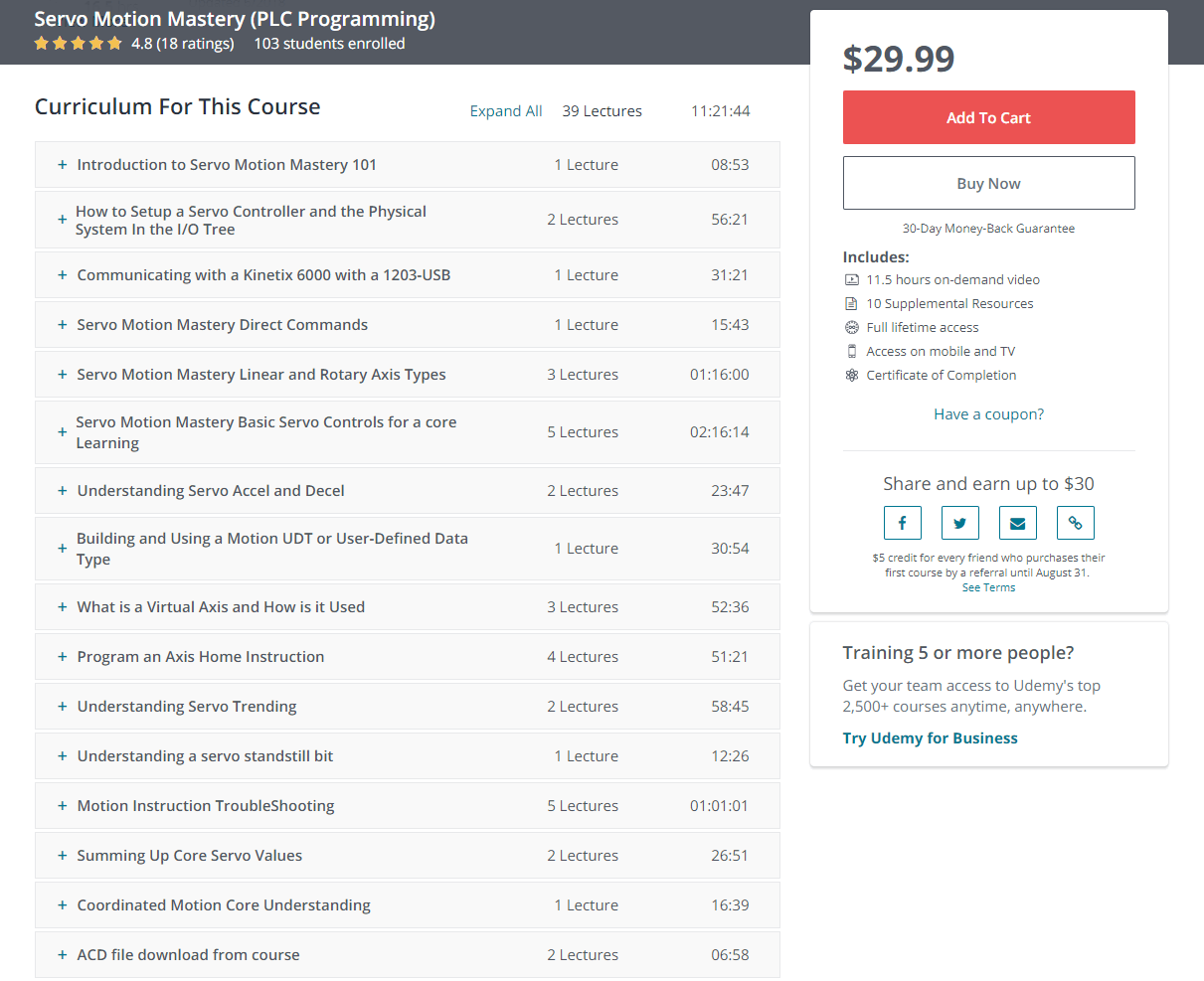Click the Servo Motion Mastery course title

(235, 19)
